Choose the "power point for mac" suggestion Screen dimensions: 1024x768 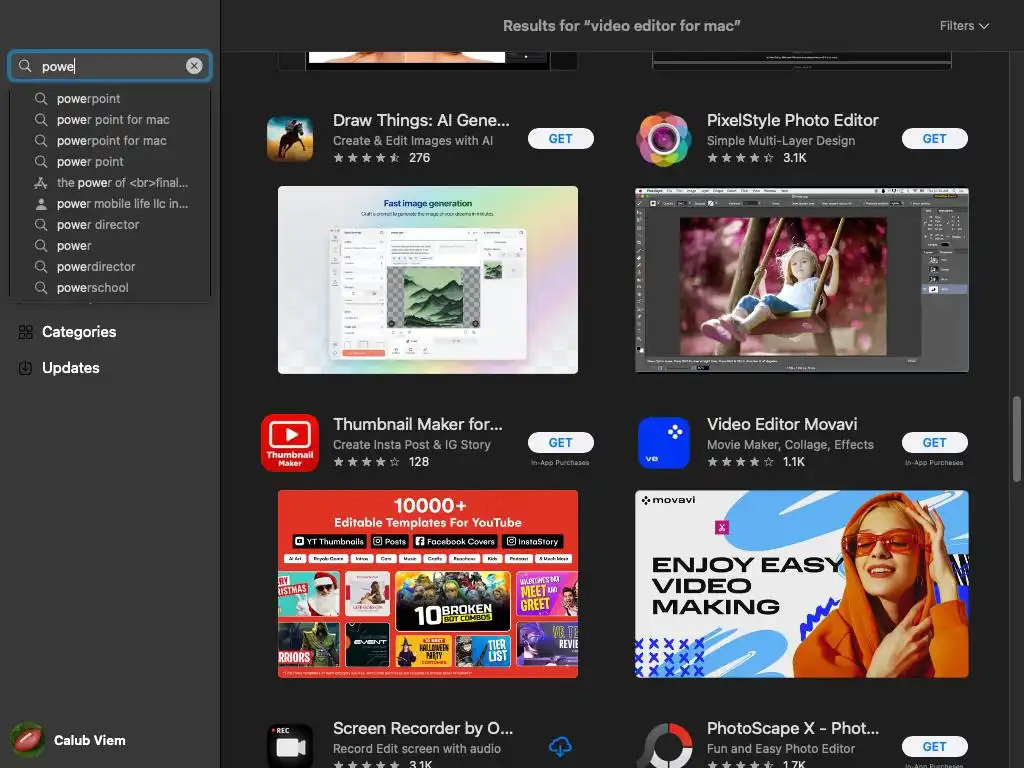[x=110, y=120]
